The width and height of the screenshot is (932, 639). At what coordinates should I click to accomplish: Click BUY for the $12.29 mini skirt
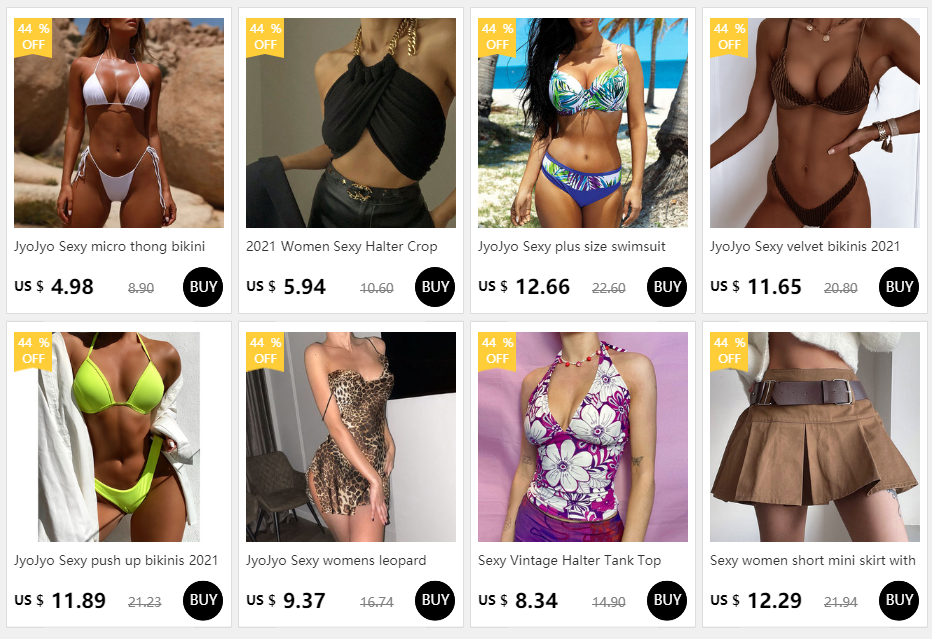click(x=898, y=600)
